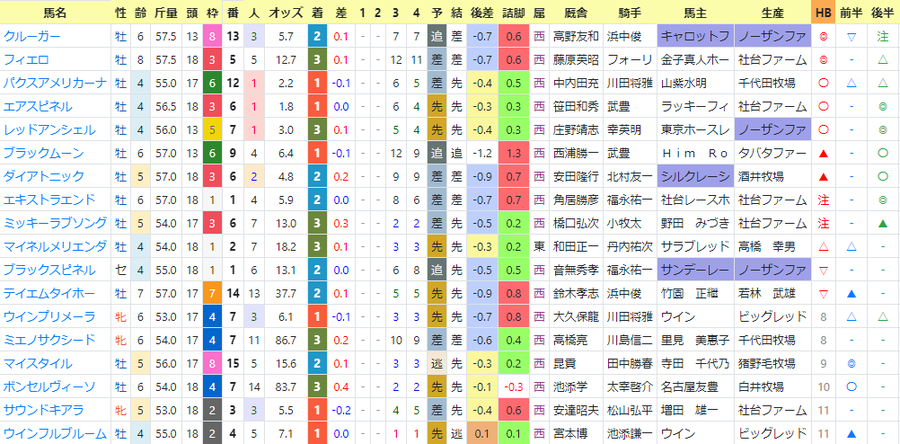Select the highlighted キャロットフ owner cell
This screenshot has width=900, height=444.
point(696,36)
